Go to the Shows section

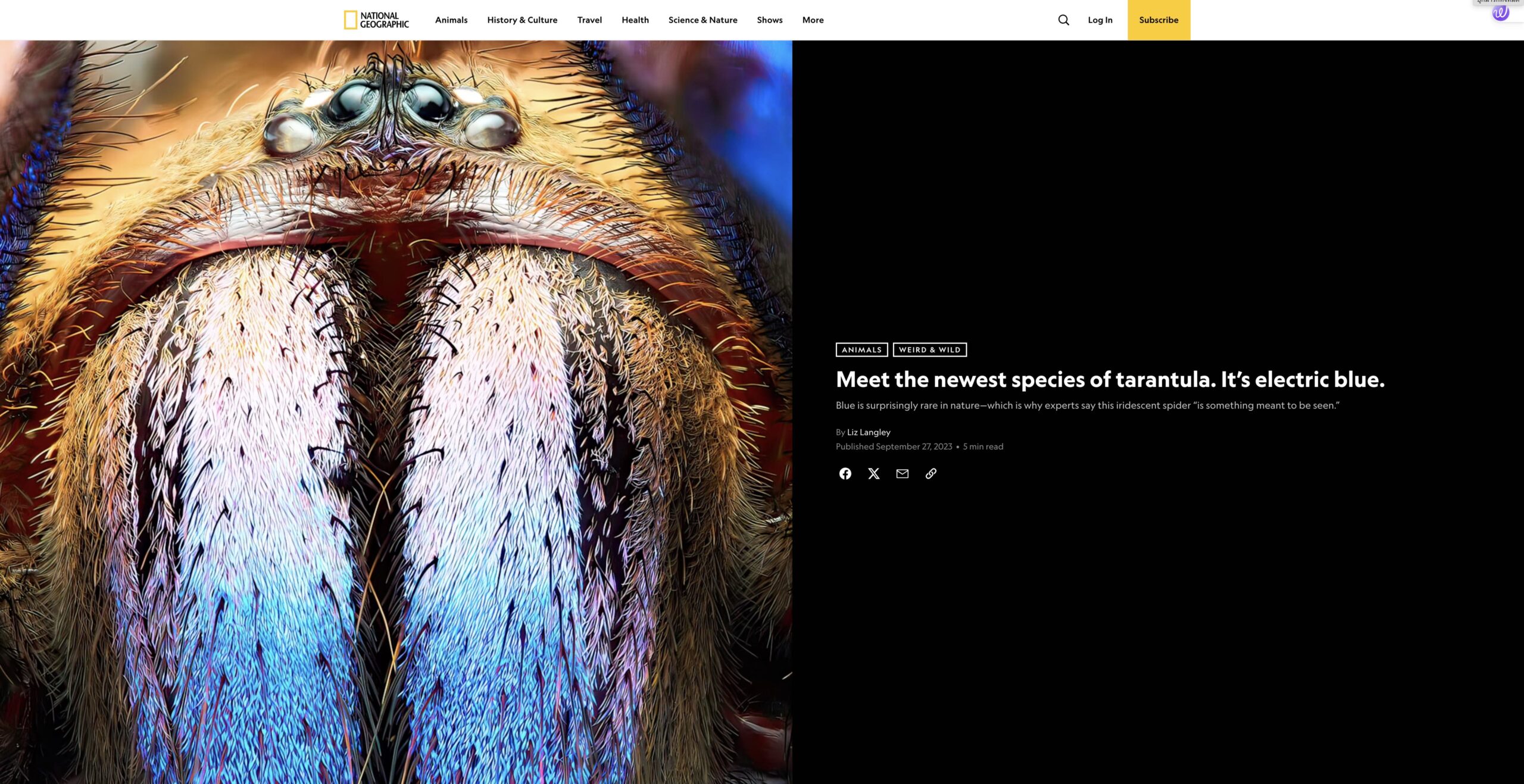click(x=769, y=20)
